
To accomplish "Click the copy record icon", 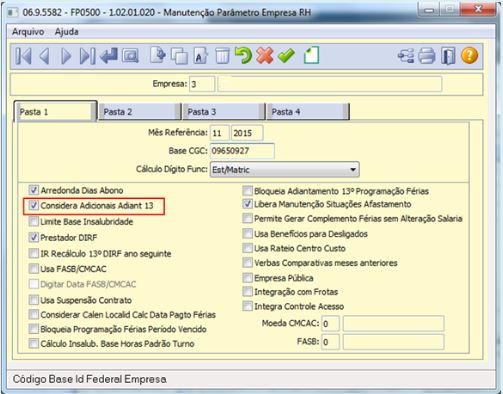I will pos(179,56).
